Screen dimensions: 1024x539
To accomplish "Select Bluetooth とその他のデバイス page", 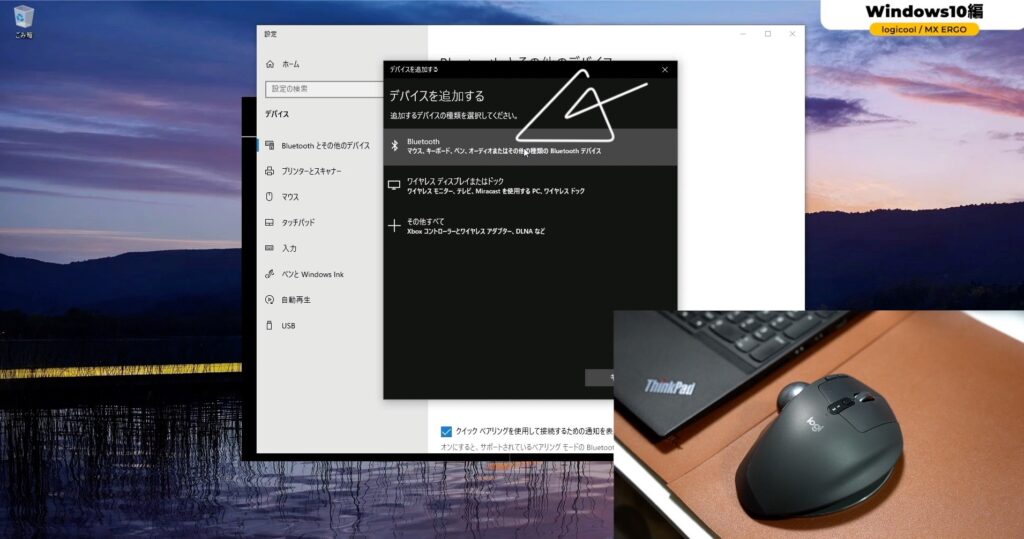I will (325, 145).
